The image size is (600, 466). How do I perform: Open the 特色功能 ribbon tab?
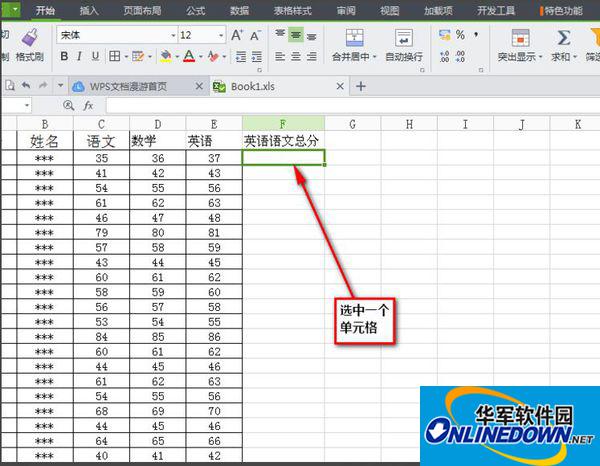(x=562, y=10)
